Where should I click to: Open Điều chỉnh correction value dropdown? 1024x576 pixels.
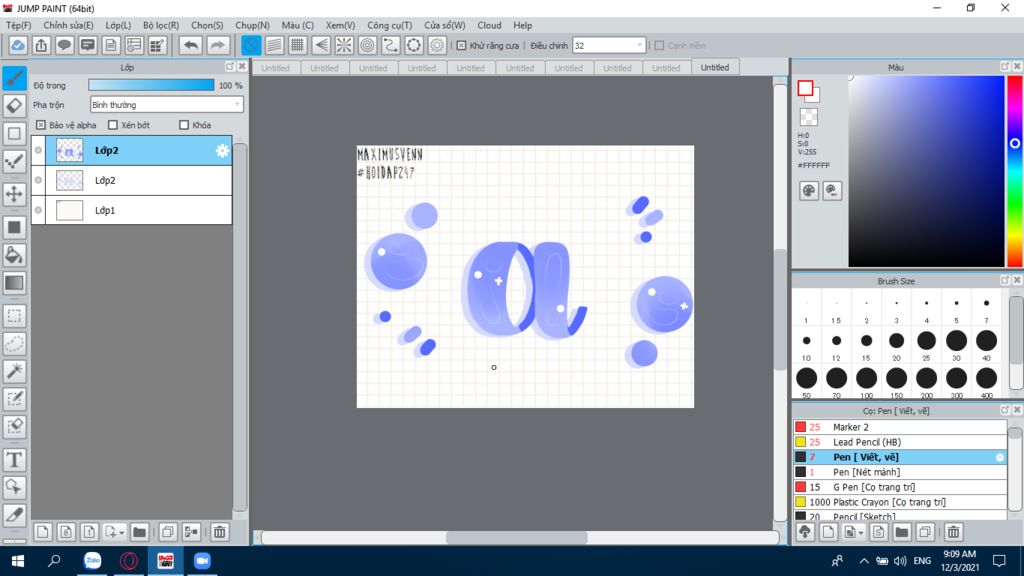[x=609, y=46]
